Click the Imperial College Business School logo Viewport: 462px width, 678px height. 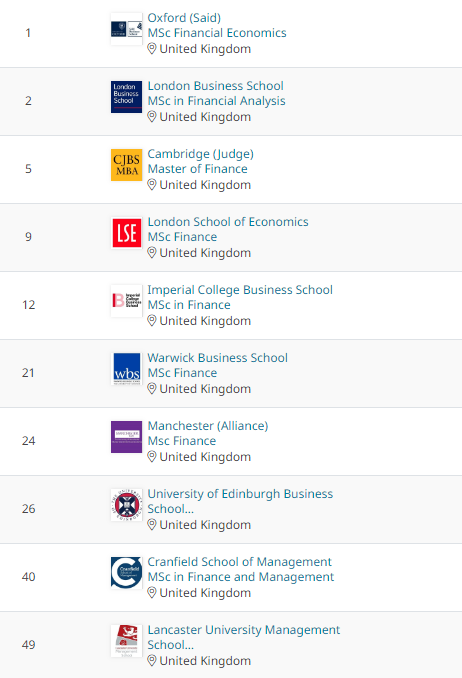(126, 301)
